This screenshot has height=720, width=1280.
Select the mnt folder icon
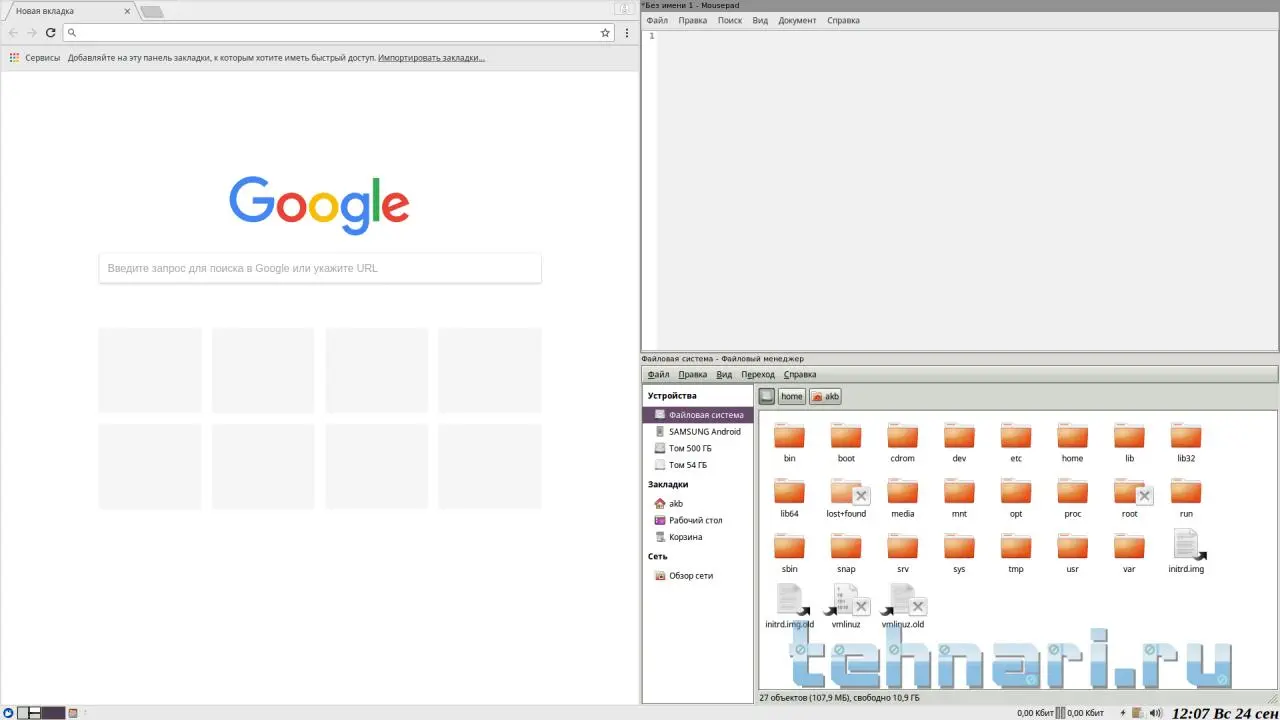coord(959,491)
